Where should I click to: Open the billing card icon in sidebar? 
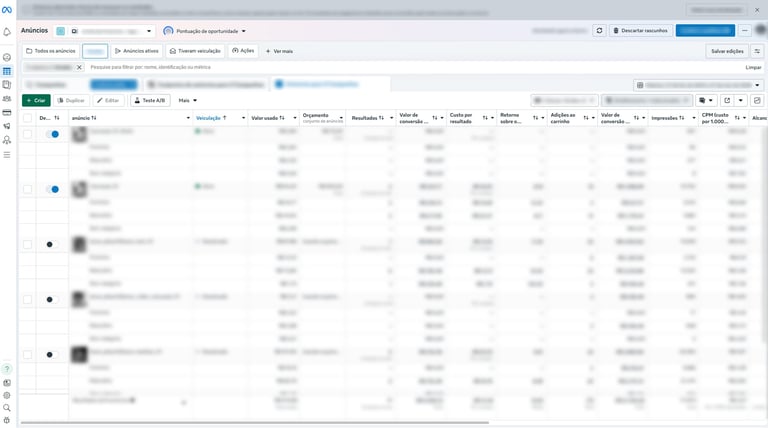coord(7,112)
